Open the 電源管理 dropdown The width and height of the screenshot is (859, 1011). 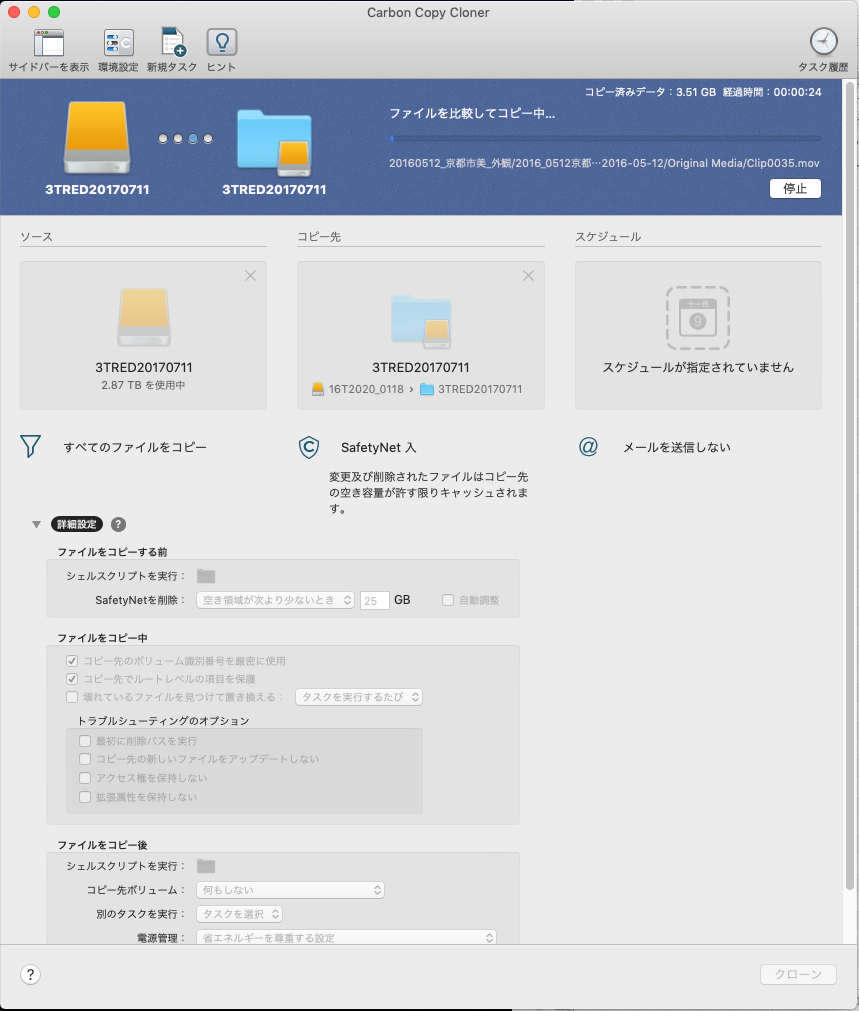click(x=346, y=937)
